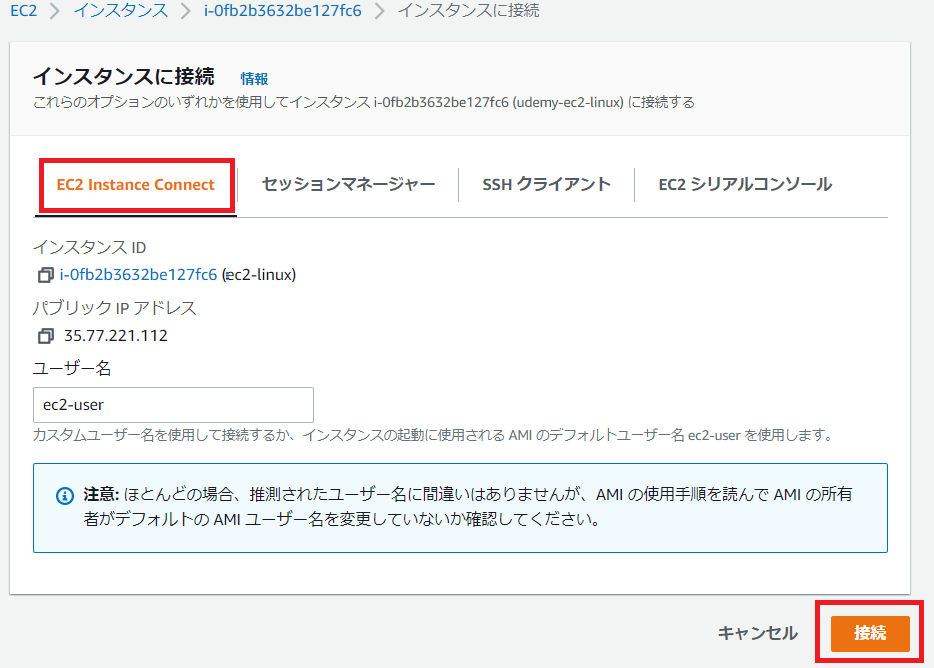The image size is (934, 668).
Task: Click the インスタンス ID label
Action: point(89,247)
